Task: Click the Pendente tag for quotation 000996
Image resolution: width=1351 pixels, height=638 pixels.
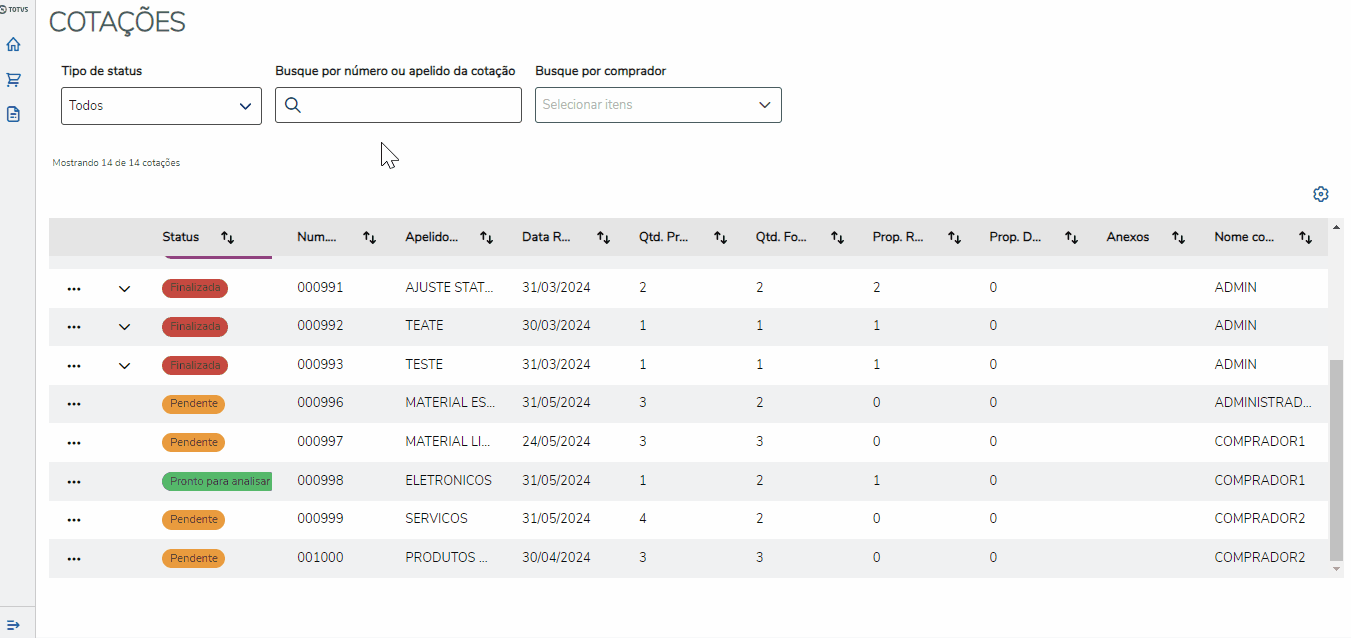Action: point(193,404)
